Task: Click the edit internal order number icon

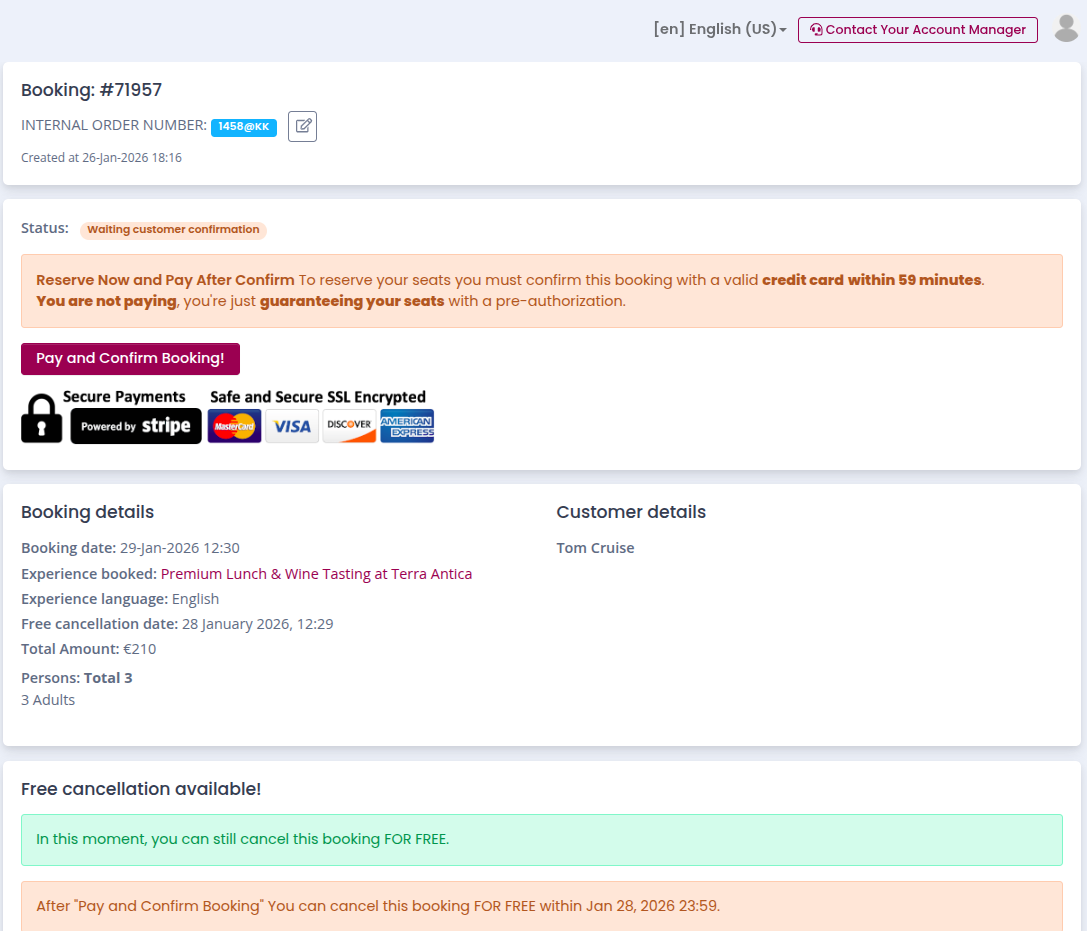Action: coord(302,127)
